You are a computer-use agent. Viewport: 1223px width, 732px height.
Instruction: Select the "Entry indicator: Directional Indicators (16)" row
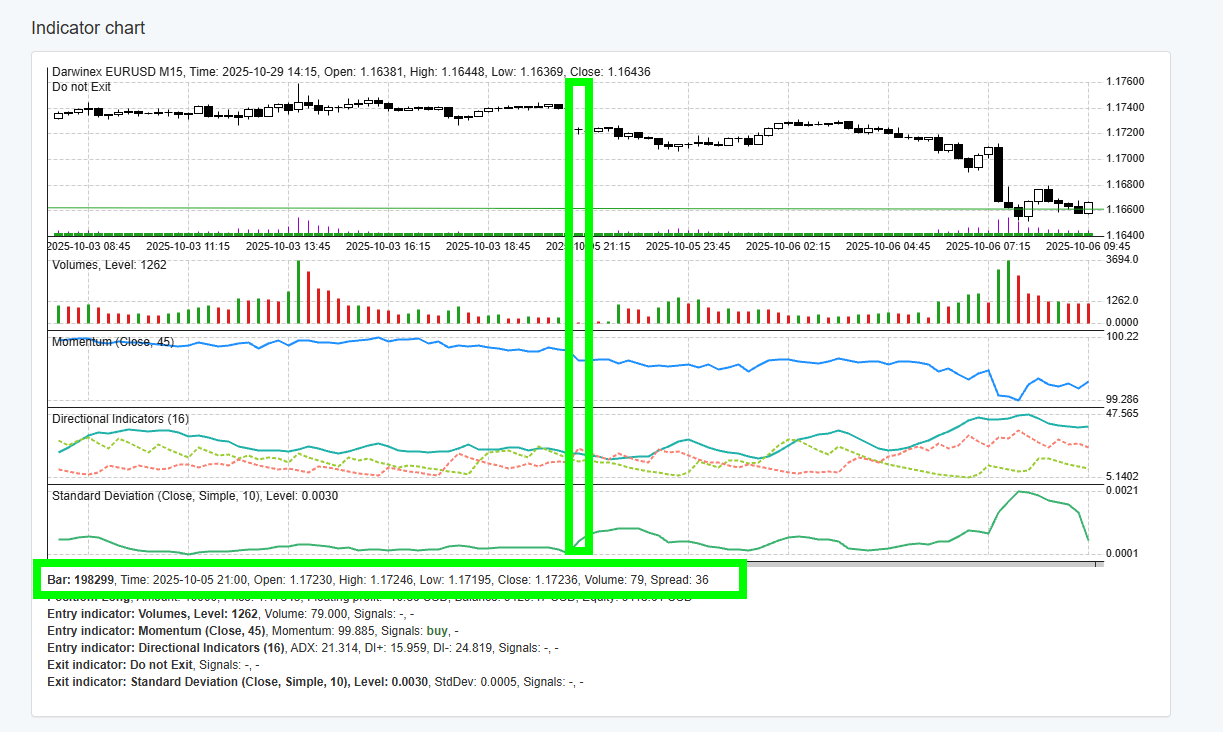point(302,648)
